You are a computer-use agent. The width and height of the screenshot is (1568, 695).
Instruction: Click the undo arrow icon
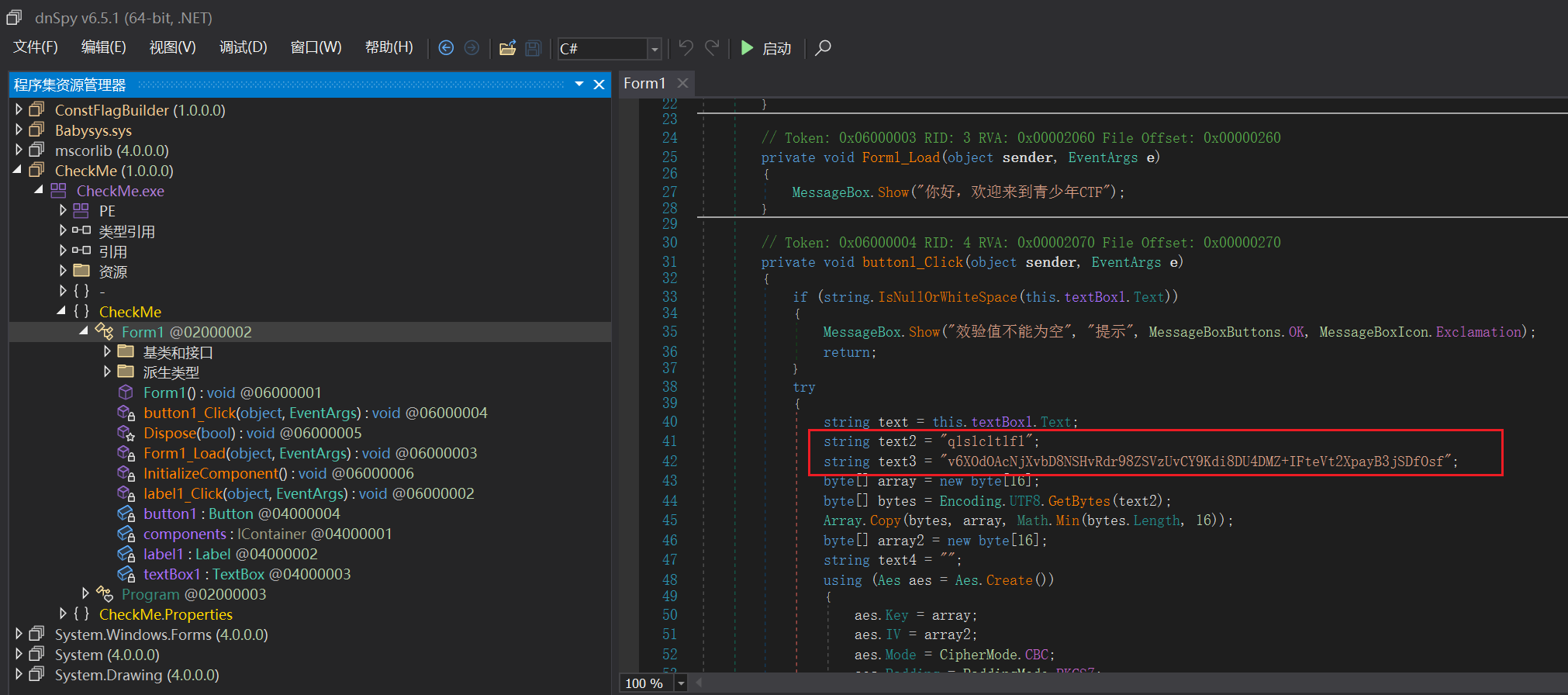pyautogui.click(x=686, y=48)
